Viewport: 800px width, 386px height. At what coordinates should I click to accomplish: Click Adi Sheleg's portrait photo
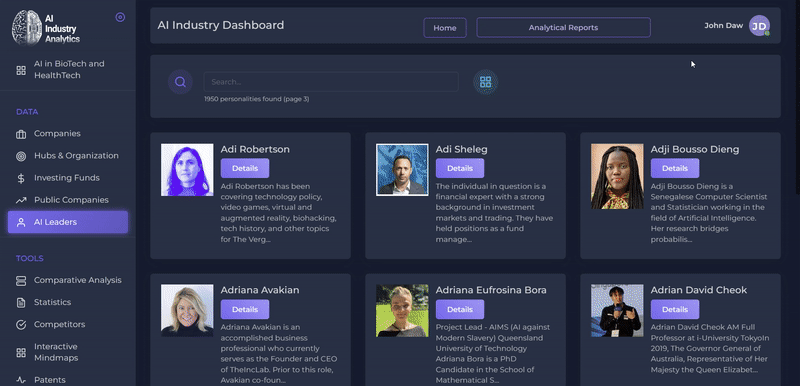(402, 170)
